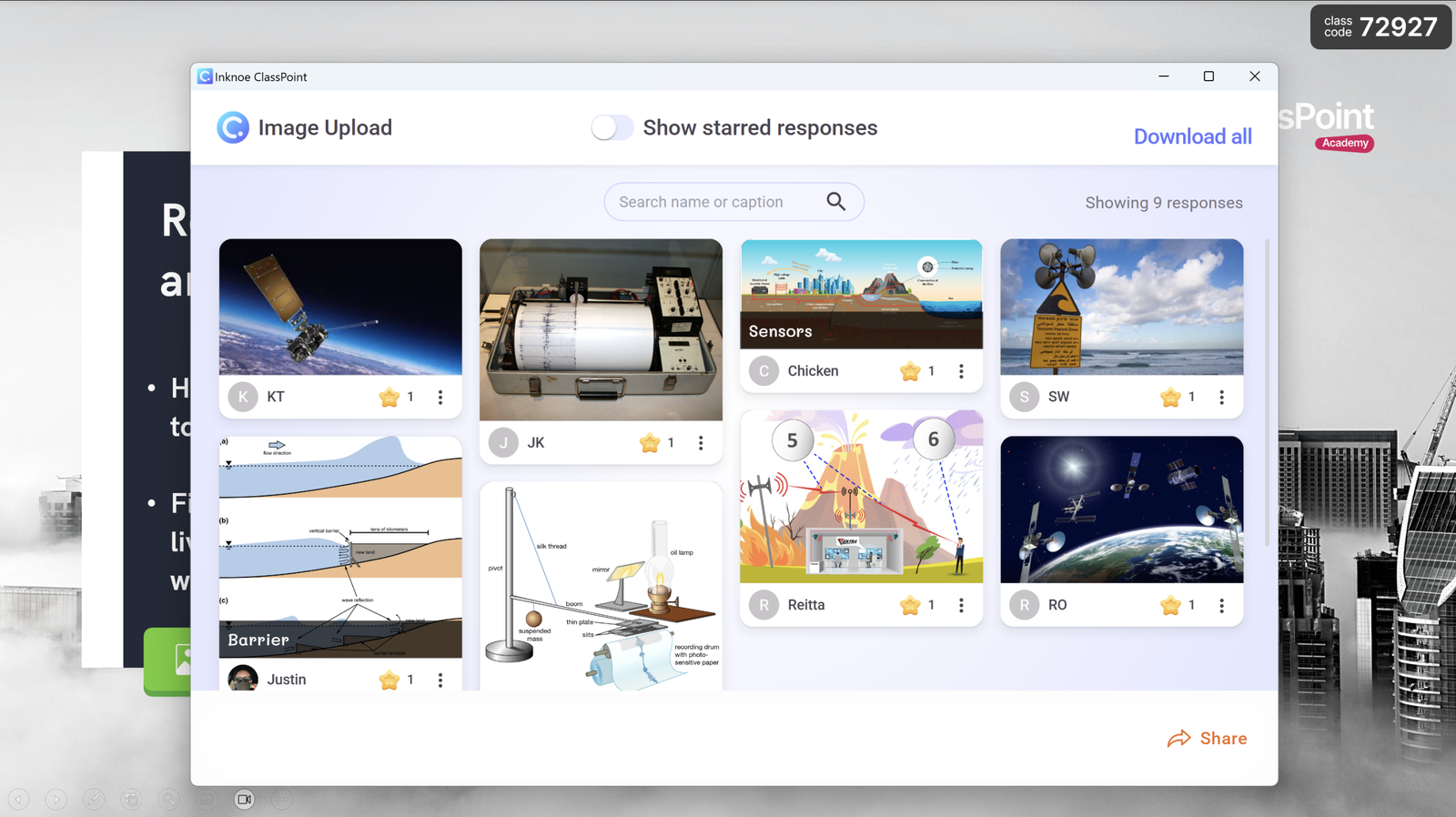Click the slideshow zoom magnifier icon
This screenshot has width=1456, height=817.
coord(169,800)
